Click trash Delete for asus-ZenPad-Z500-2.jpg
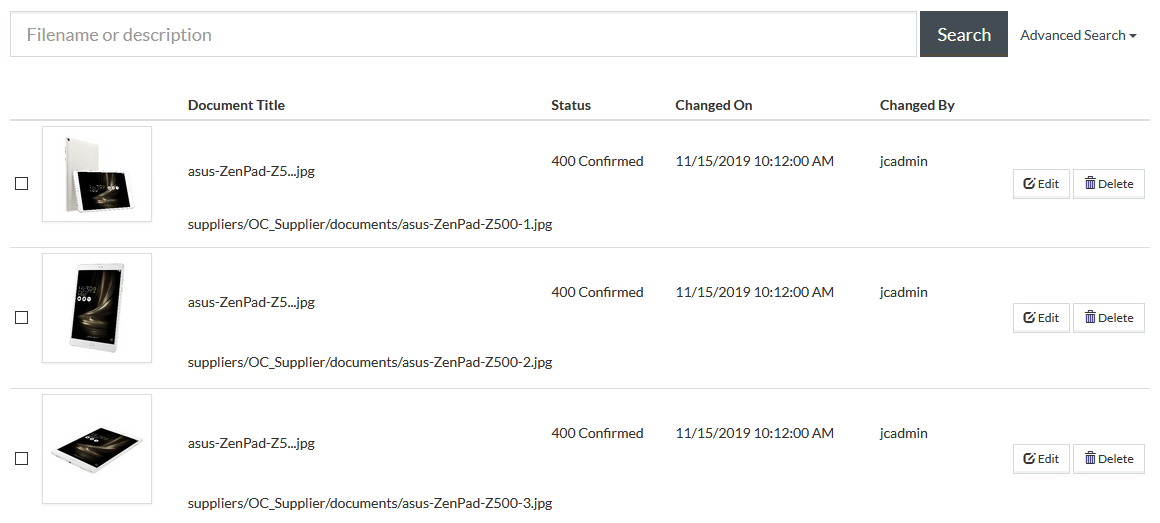The height and width of the screenshot is (523, 1160). 1108,317
